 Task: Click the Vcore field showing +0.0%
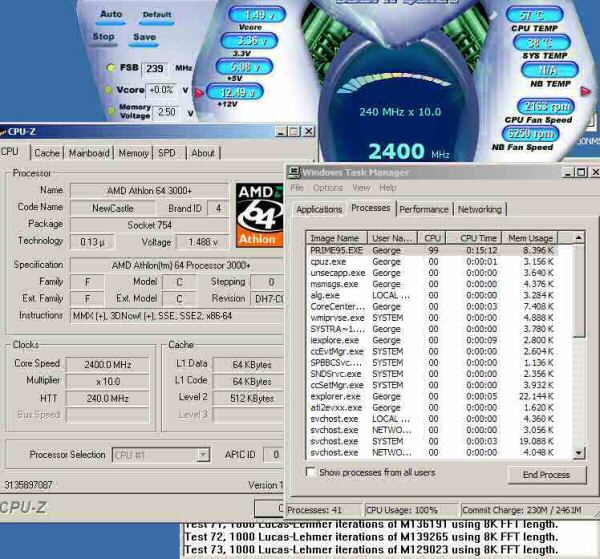[x=161, y=91]
